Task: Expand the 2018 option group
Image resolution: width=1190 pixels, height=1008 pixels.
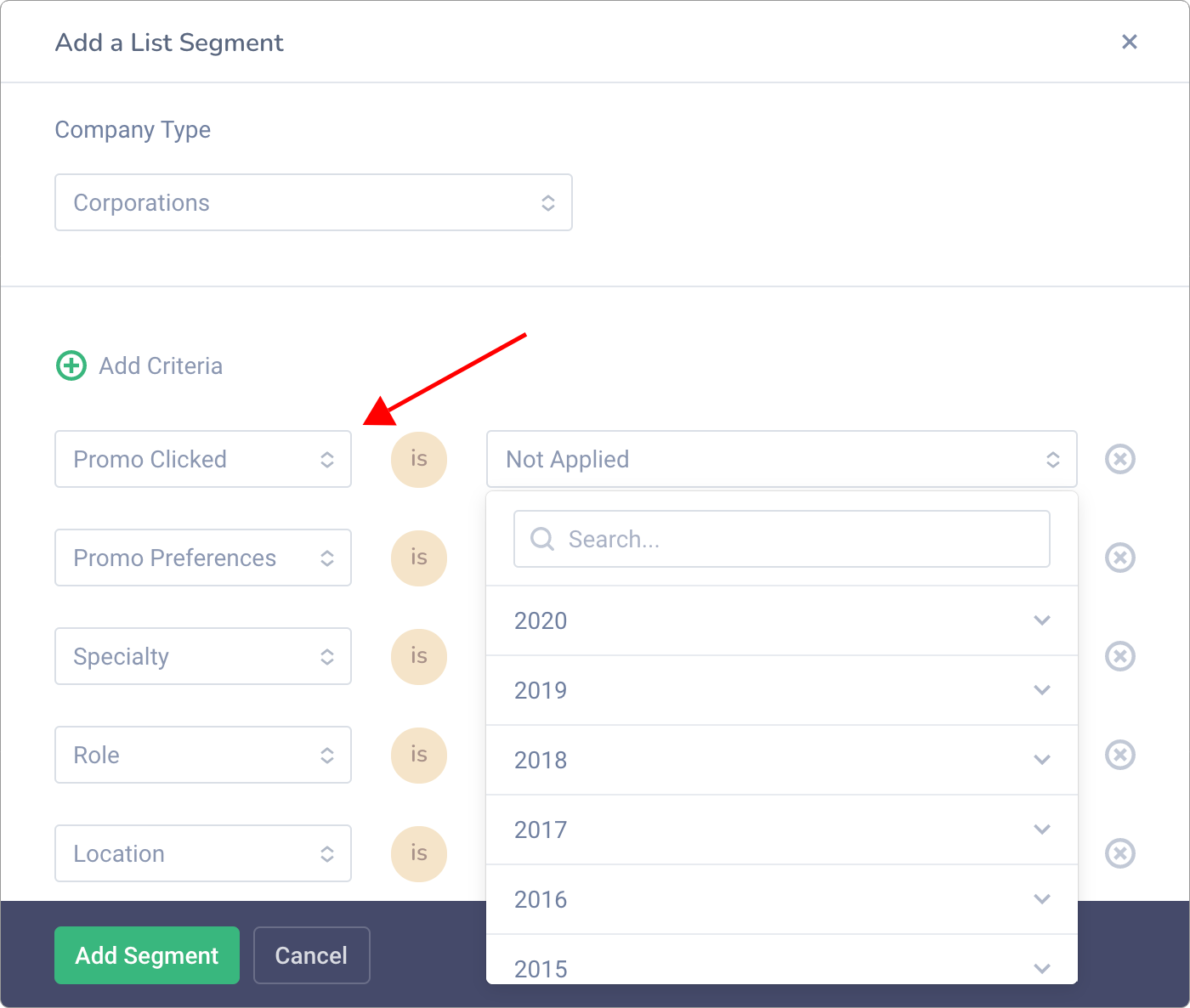Action: [1042, 760]
